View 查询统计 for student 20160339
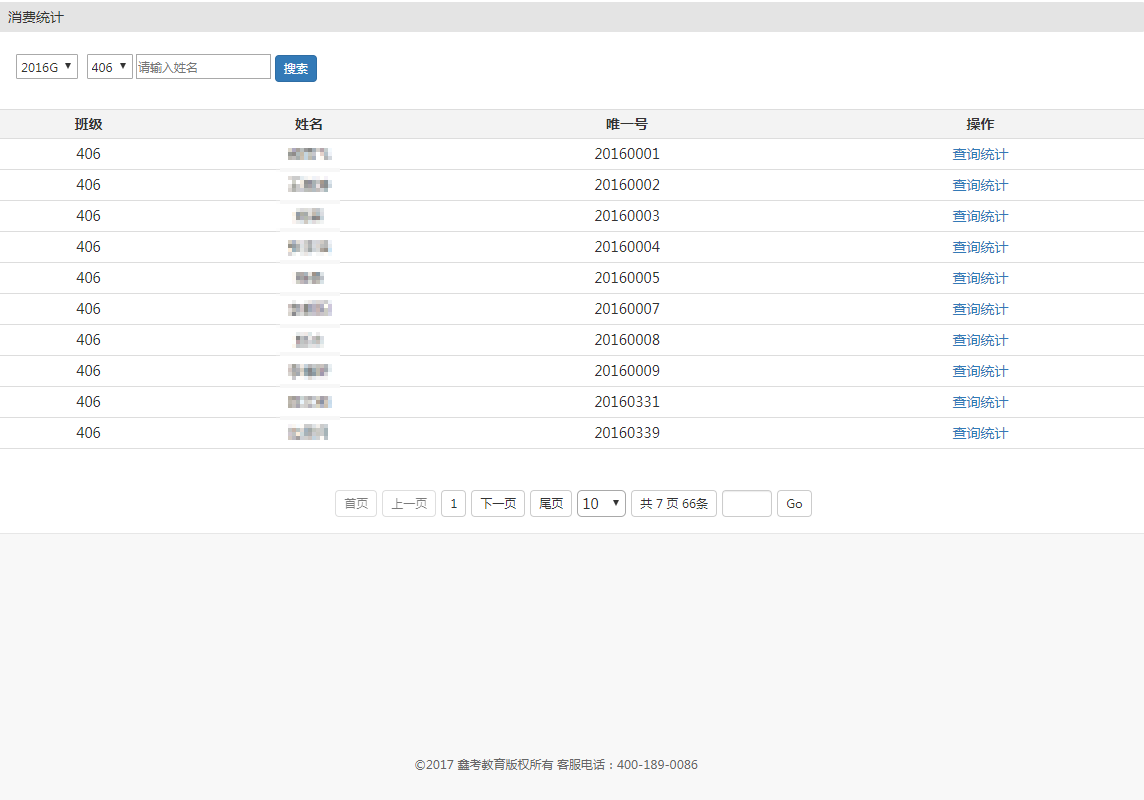1144x800 pixels. point(979,433)
